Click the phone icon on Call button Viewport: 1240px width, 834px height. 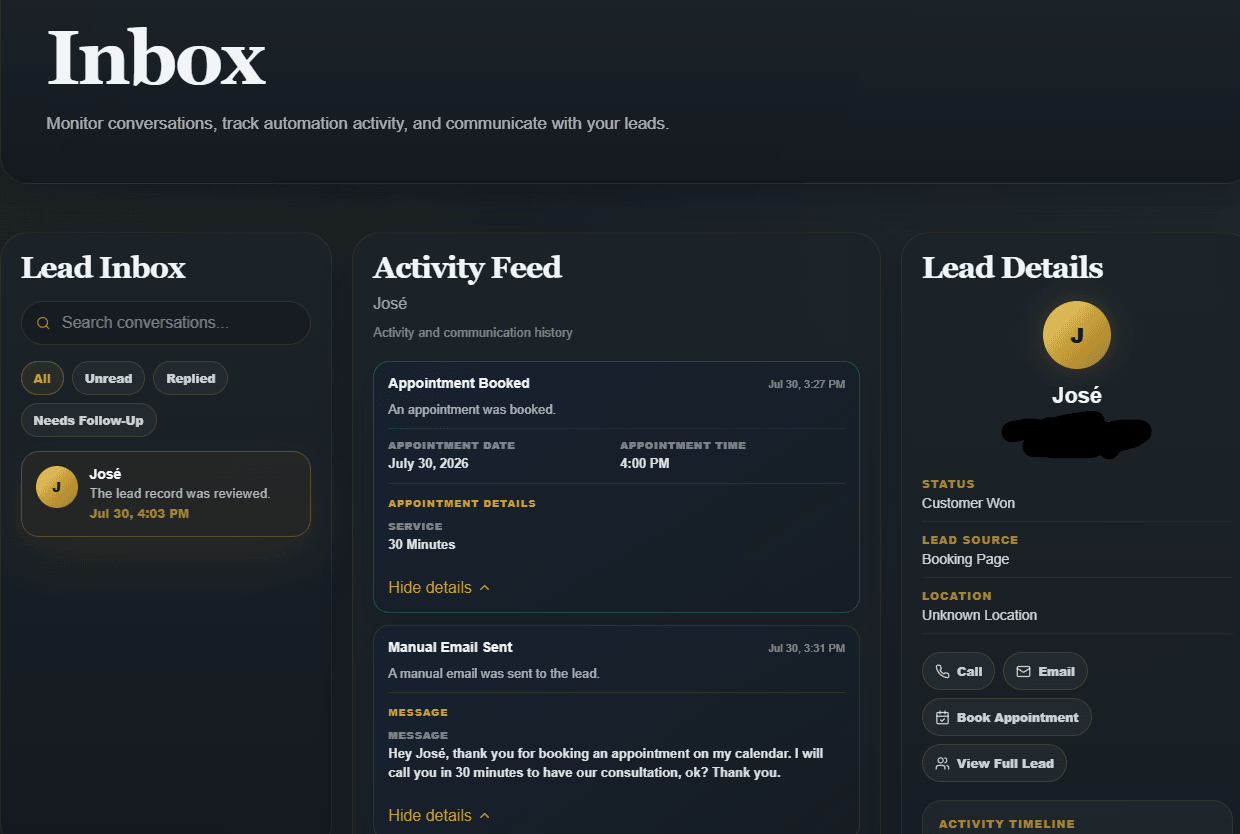[x=942, y=672]
